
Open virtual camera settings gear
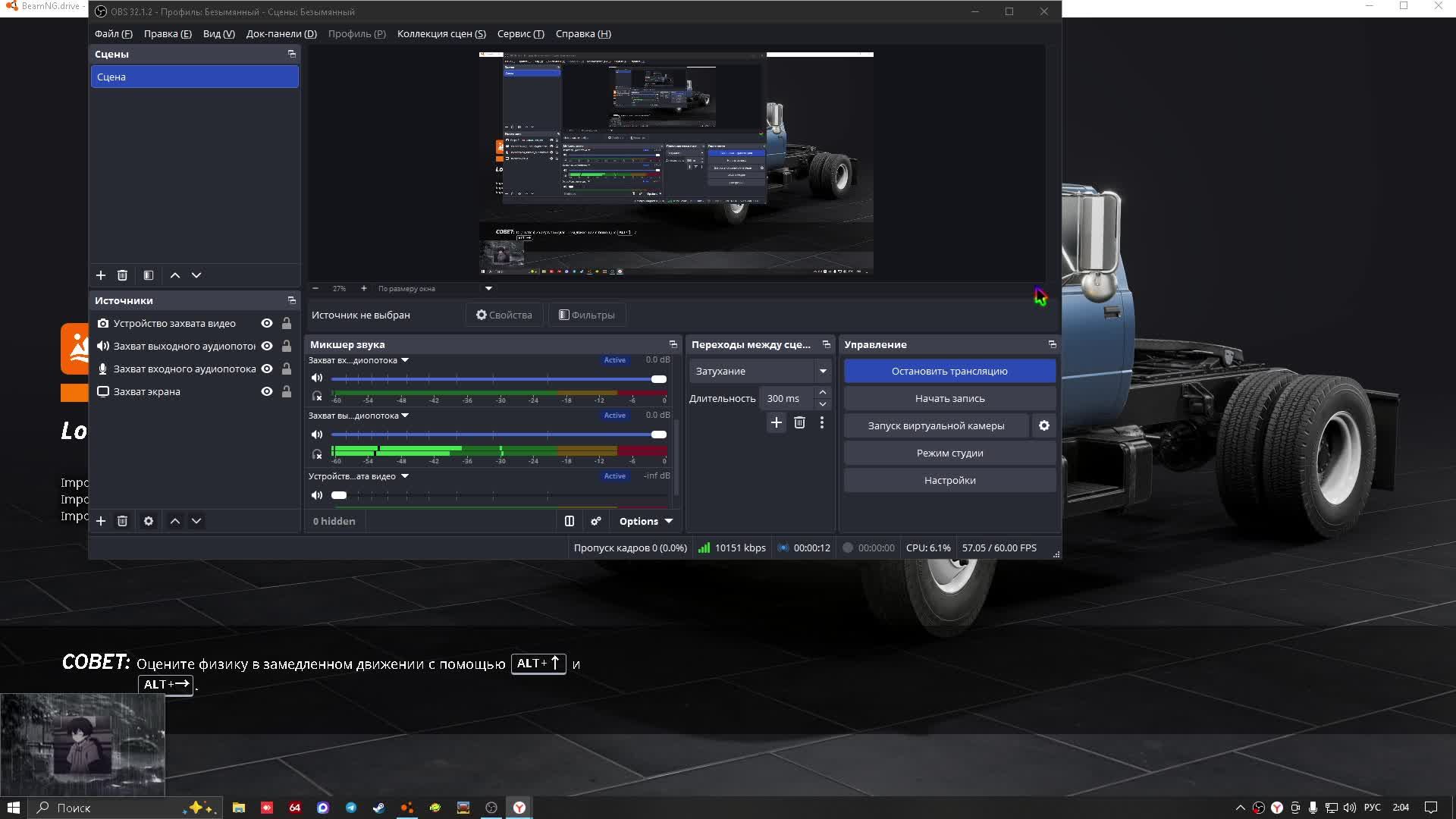pyautogui.click(x=1044, y=425)
